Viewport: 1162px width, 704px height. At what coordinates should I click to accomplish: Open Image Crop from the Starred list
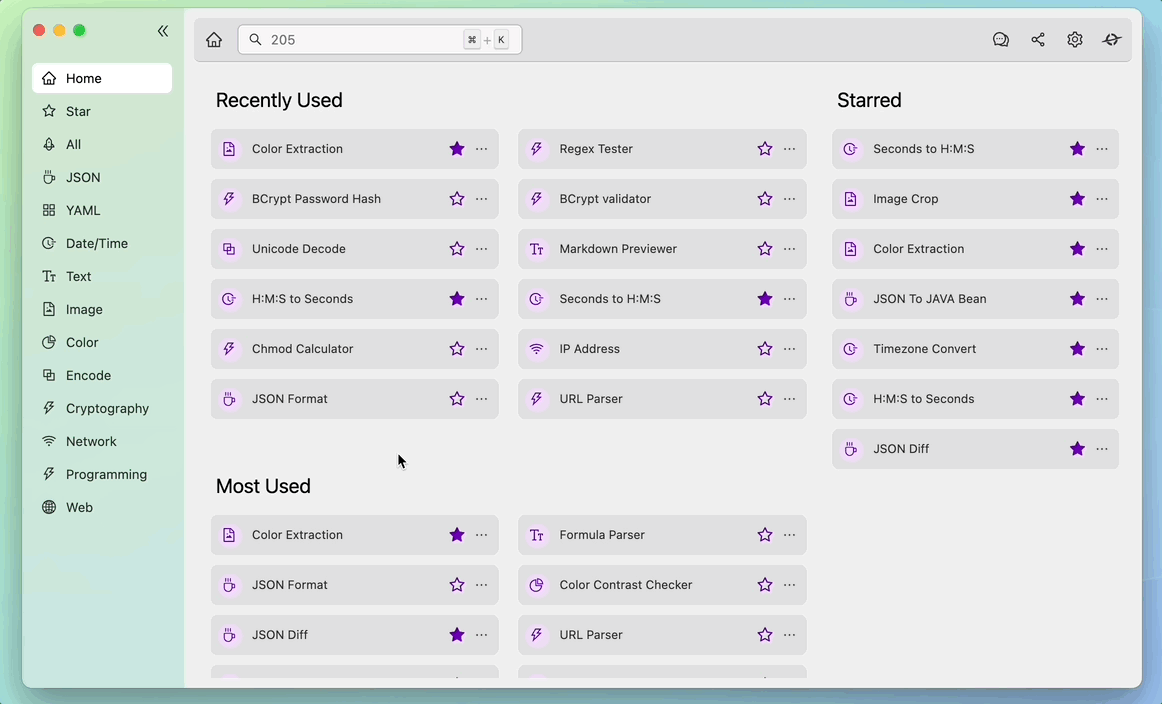pyautogui.click(x=975, y=199)
